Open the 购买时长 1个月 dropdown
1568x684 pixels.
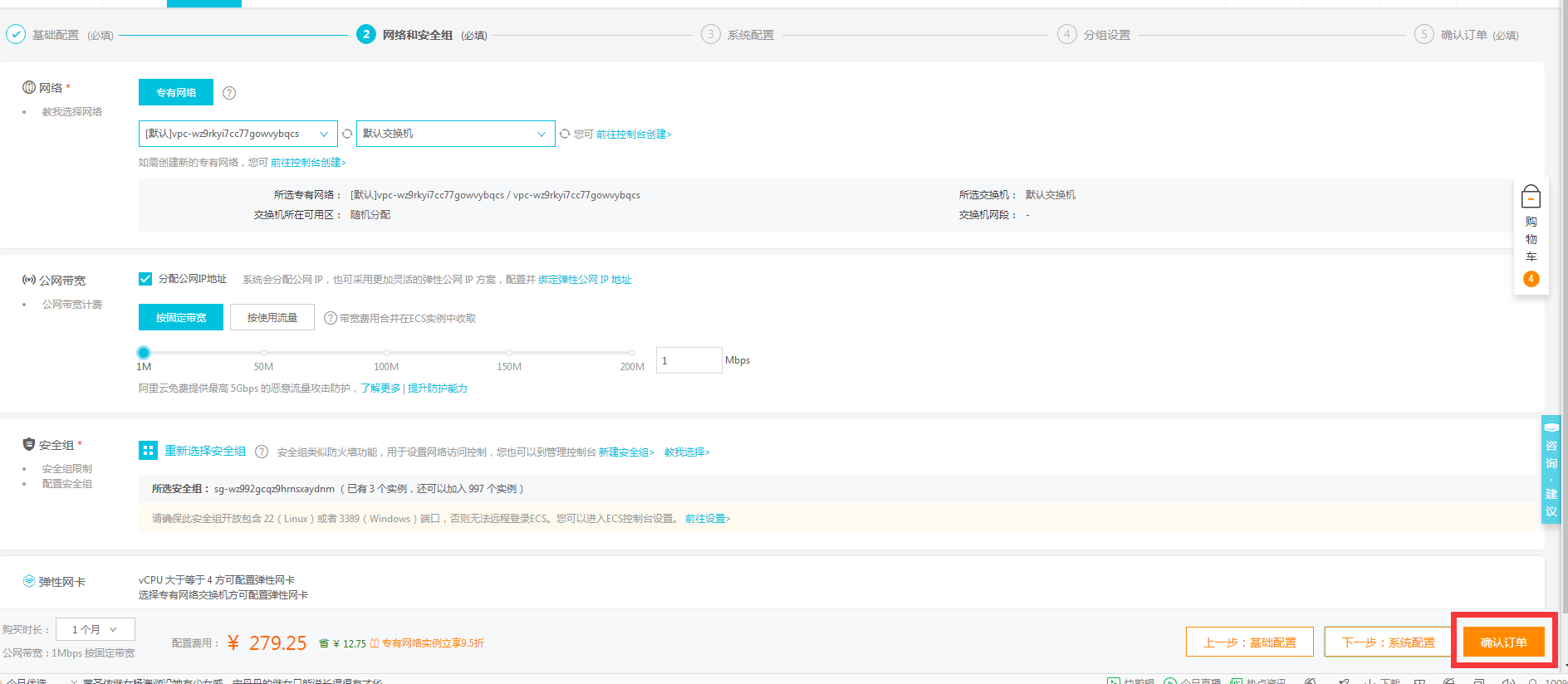(95, 629)
